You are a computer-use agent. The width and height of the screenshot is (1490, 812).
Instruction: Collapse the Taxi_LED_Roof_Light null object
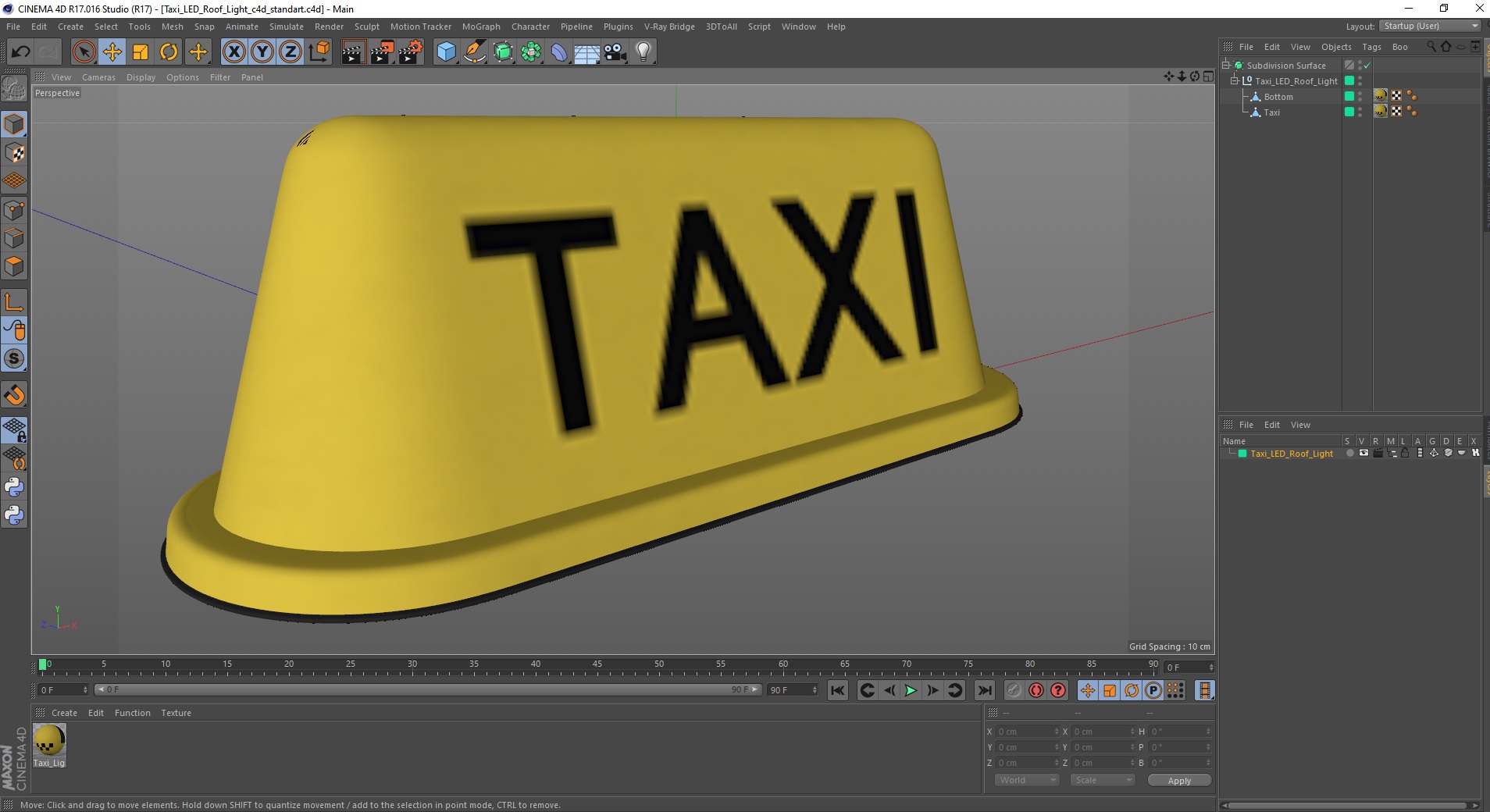1235,81
